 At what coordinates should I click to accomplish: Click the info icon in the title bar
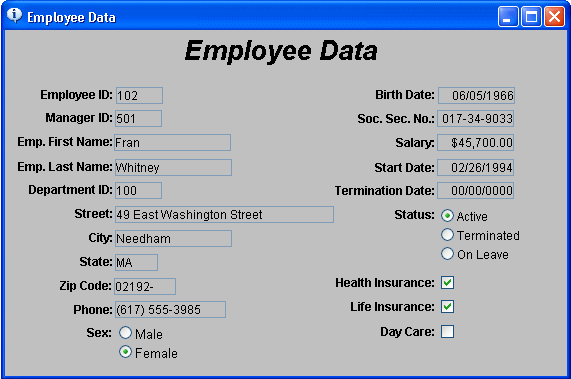click(14, 16)
